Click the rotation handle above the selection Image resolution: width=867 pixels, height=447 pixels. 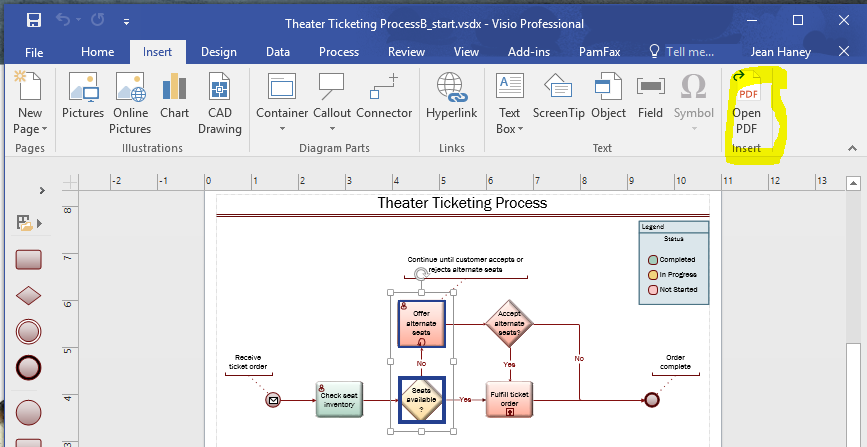point(421,274)
